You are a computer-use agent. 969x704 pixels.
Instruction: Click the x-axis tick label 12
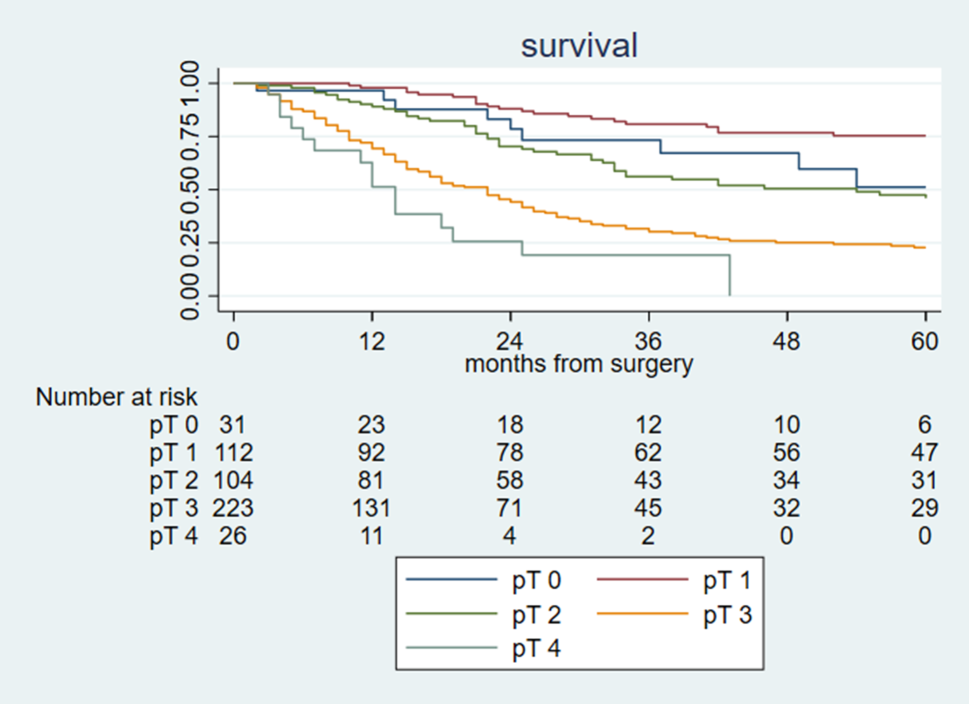pos(372,342)
